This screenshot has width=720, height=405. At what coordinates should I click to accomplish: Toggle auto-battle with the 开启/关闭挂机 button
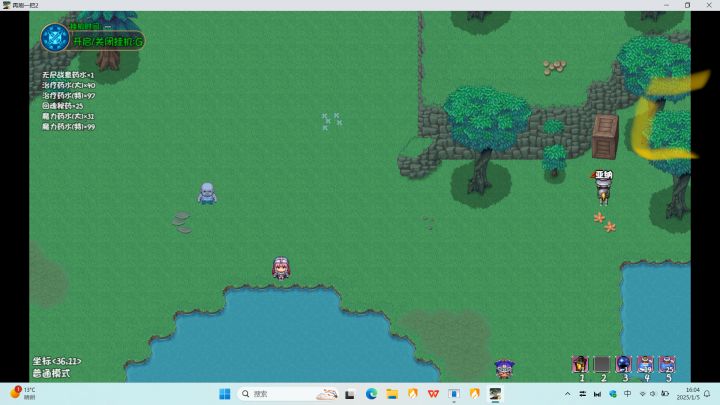[x=108, y=42]
